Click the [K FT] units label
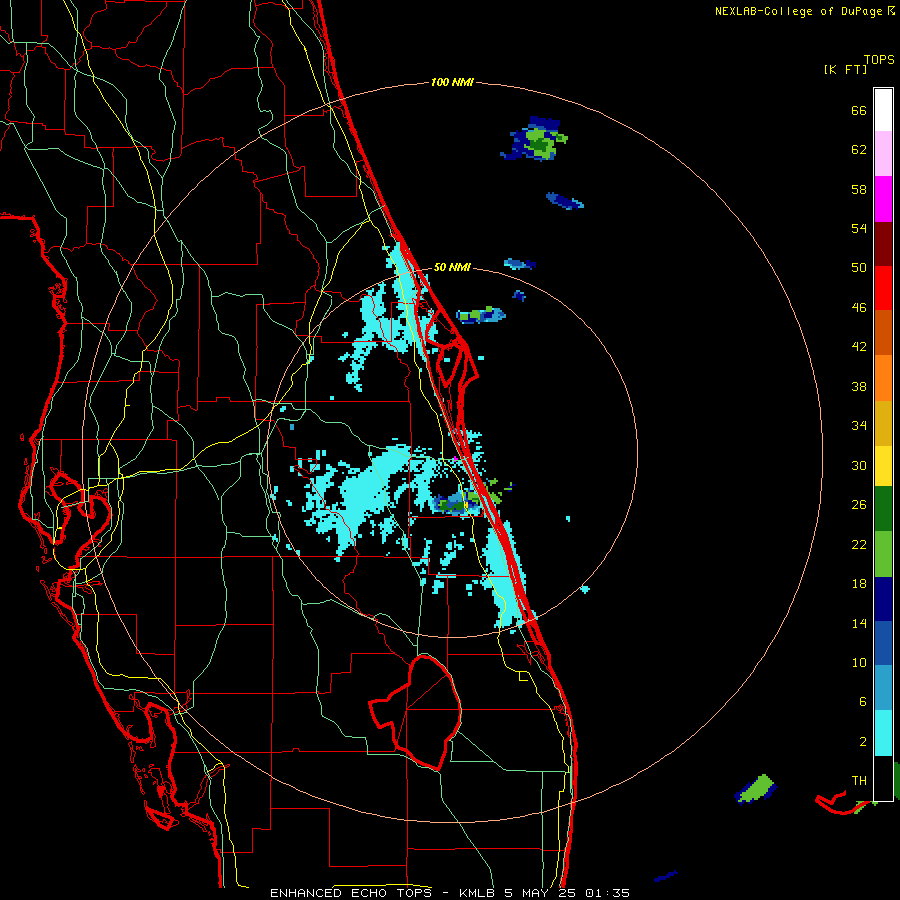 pyautogui.click(x=845, y=69)
